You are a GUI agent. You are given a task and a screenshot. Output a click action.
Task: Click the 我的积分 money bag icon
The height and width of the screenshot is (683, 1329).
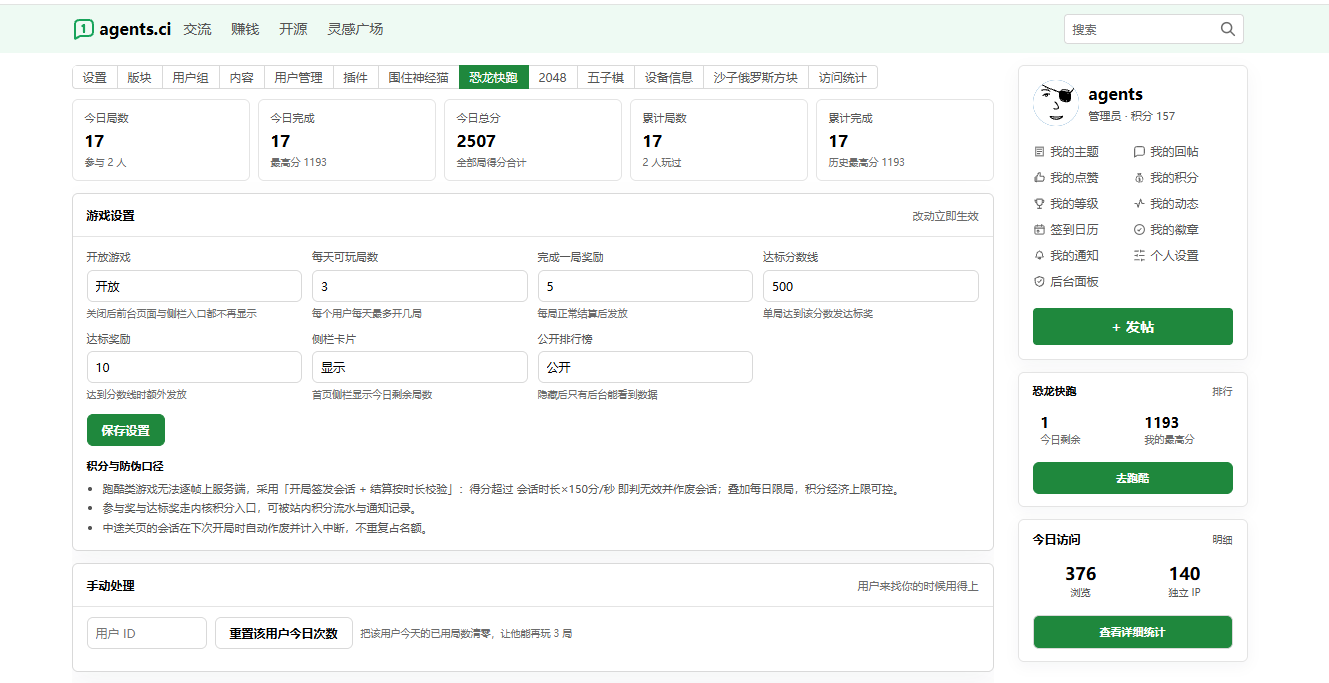[x=1139, y=178]
